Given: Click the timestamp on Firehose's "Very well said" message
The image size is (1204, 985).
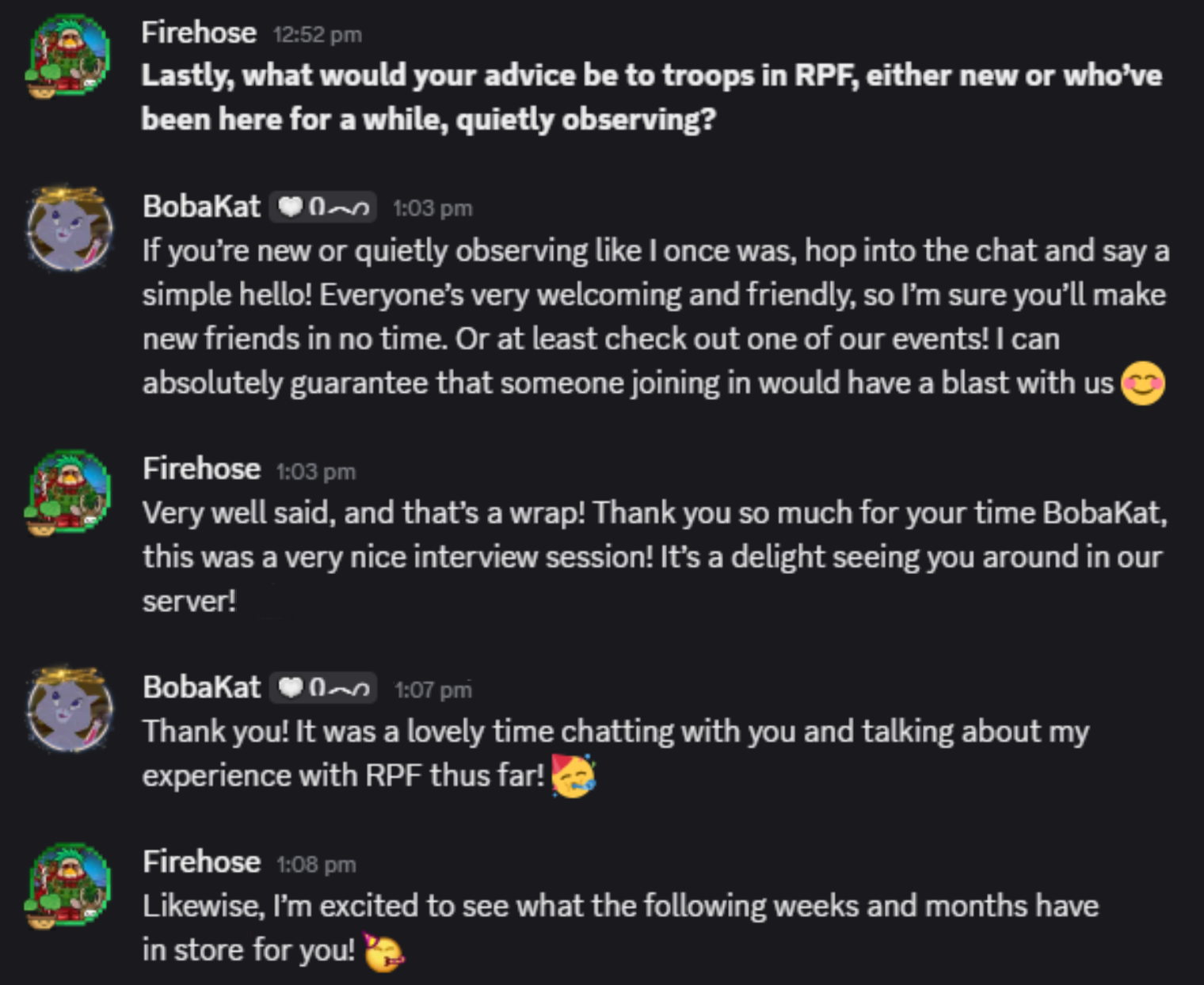Looking at the screenshot, I should pos(316,472).
